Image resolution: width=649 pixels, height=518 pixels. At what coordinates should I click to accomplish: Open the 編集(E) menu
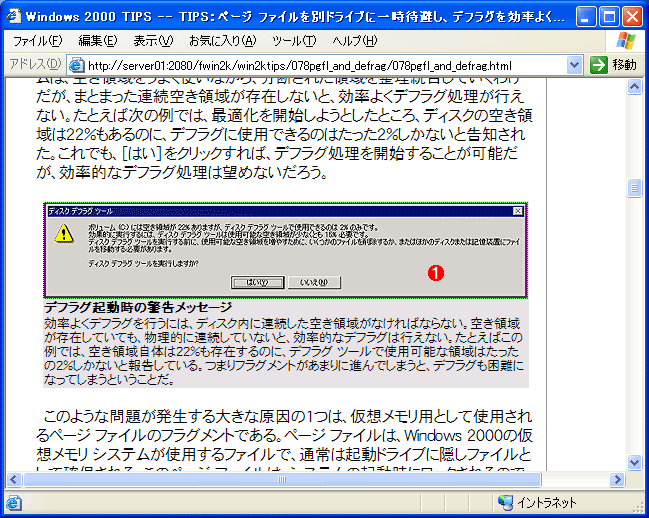pyautogui.click(x=98, y=41)
